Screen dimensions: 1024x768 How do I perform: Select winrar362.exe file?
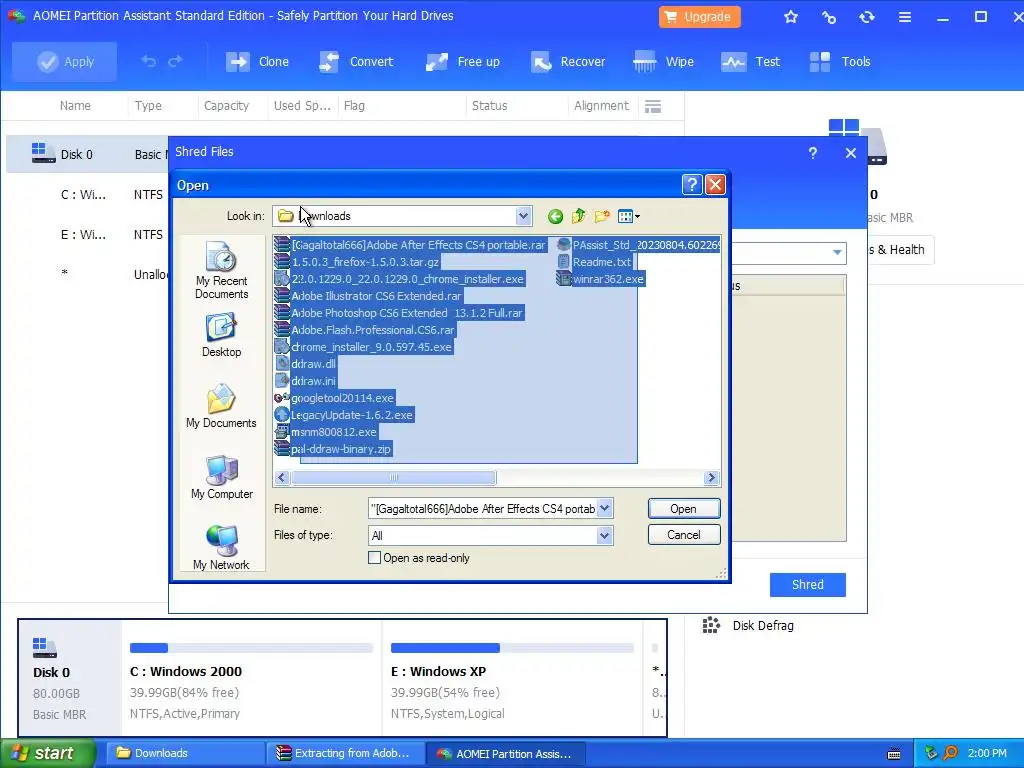tap(600, 279)
